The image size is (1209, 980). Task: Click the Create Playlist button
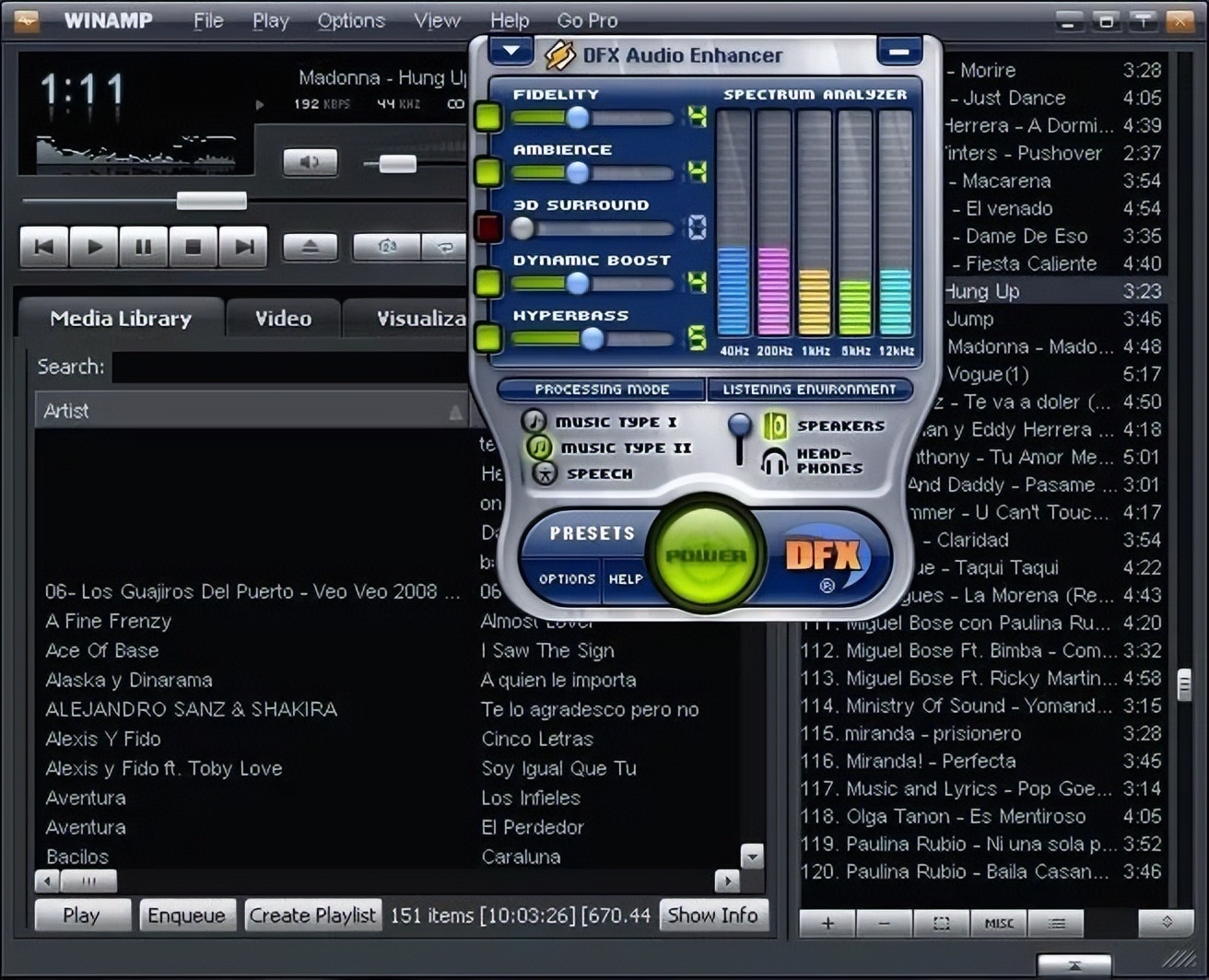[312, 915]
